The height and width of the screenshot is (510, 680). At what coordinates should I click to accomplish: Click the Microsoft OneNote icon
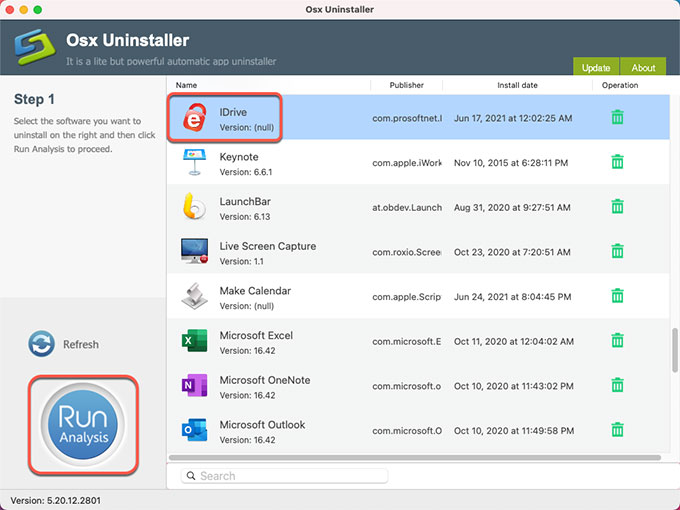[194, 385]
